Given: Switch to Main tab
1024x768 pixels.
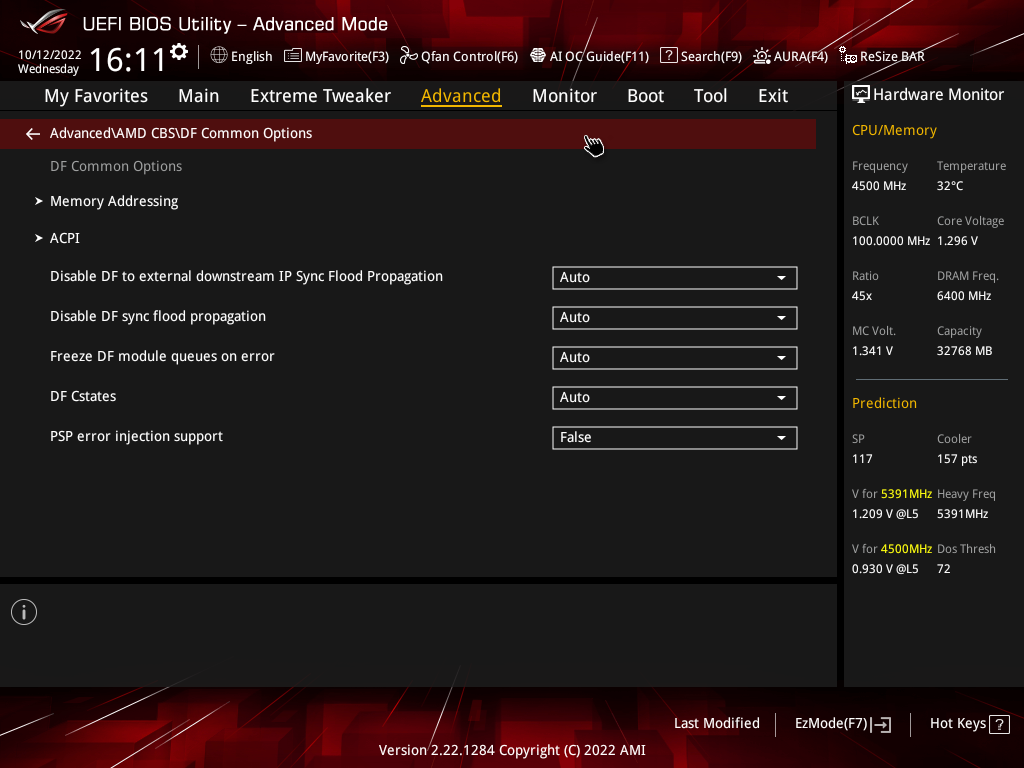Looking at the screenshot, I should (x=199, y=96).
